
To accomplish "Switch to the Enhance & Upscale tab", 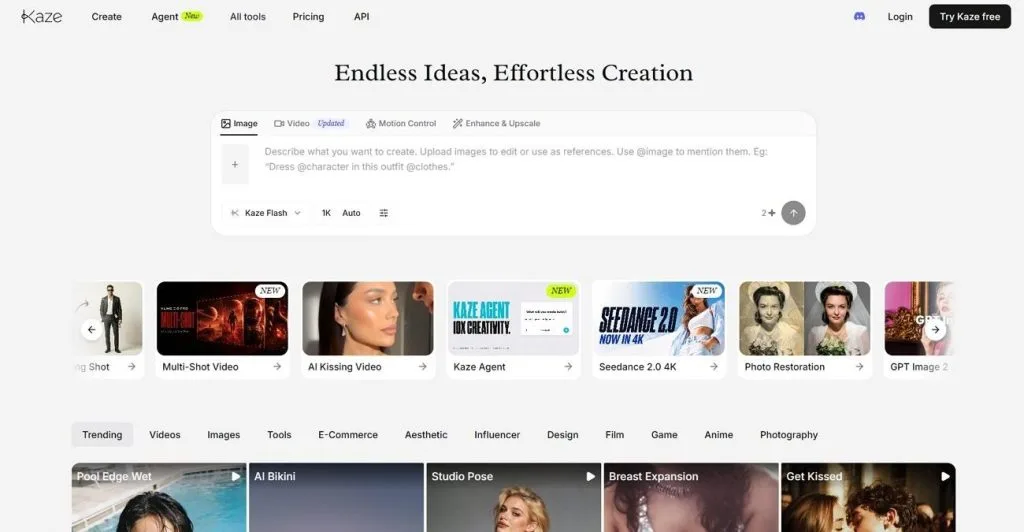I will [496, 123].
